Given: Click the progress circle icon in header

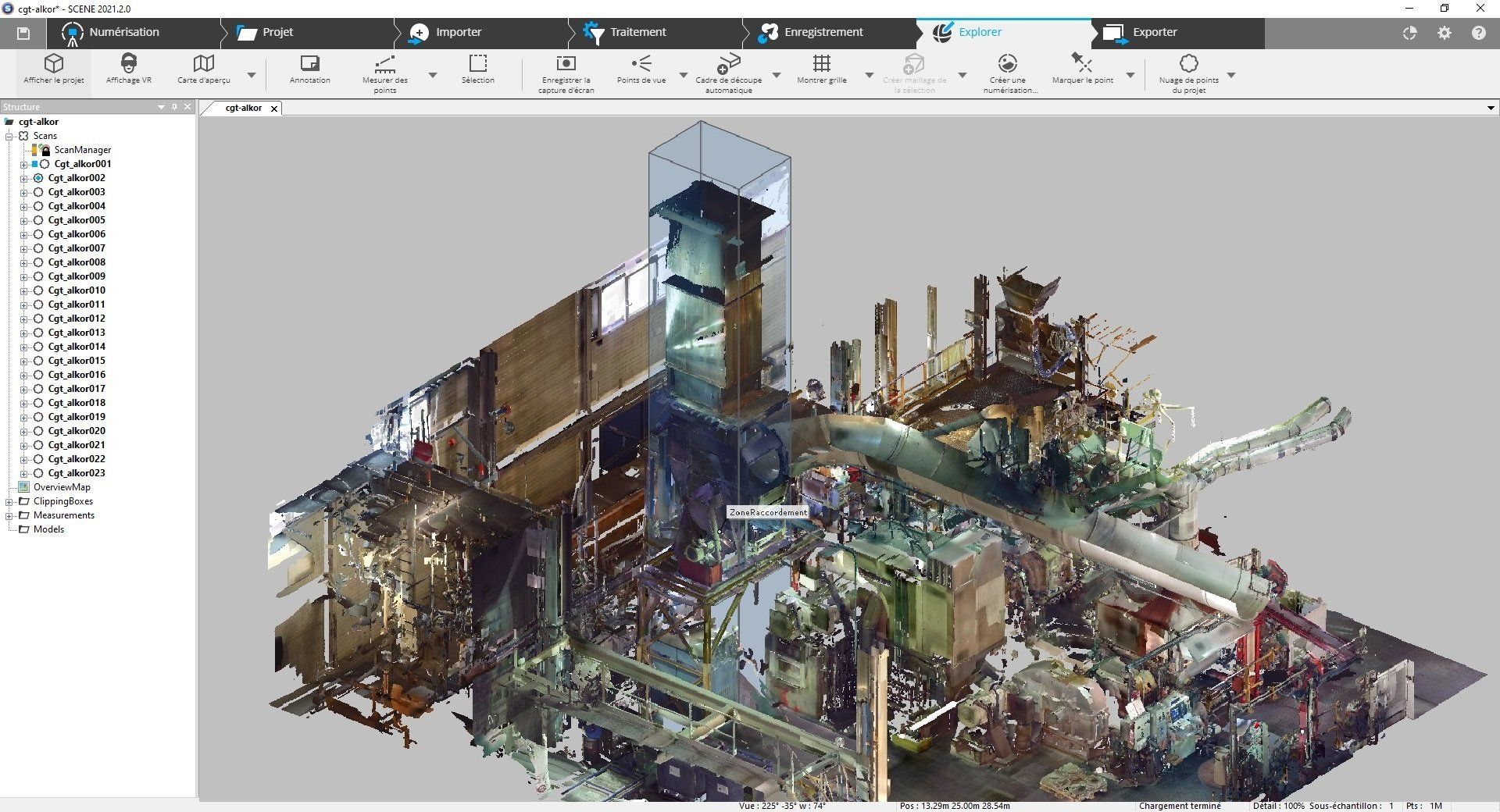Looking at the screenshot, I should point(1409,33).
